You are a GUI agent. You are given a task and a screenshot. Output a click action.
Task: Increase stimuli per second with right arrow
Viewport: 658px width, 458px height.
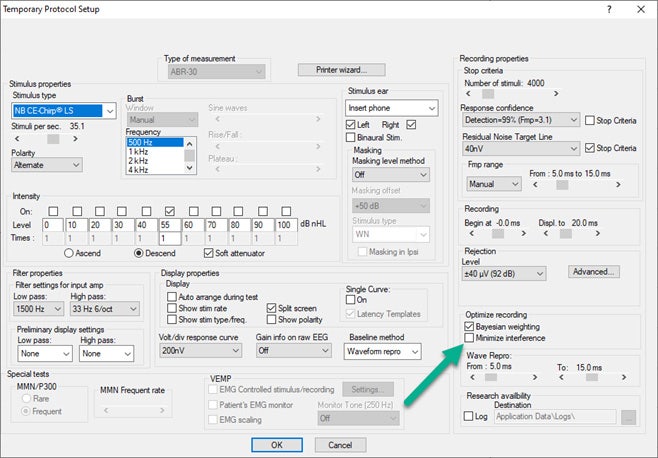(75, 139)
